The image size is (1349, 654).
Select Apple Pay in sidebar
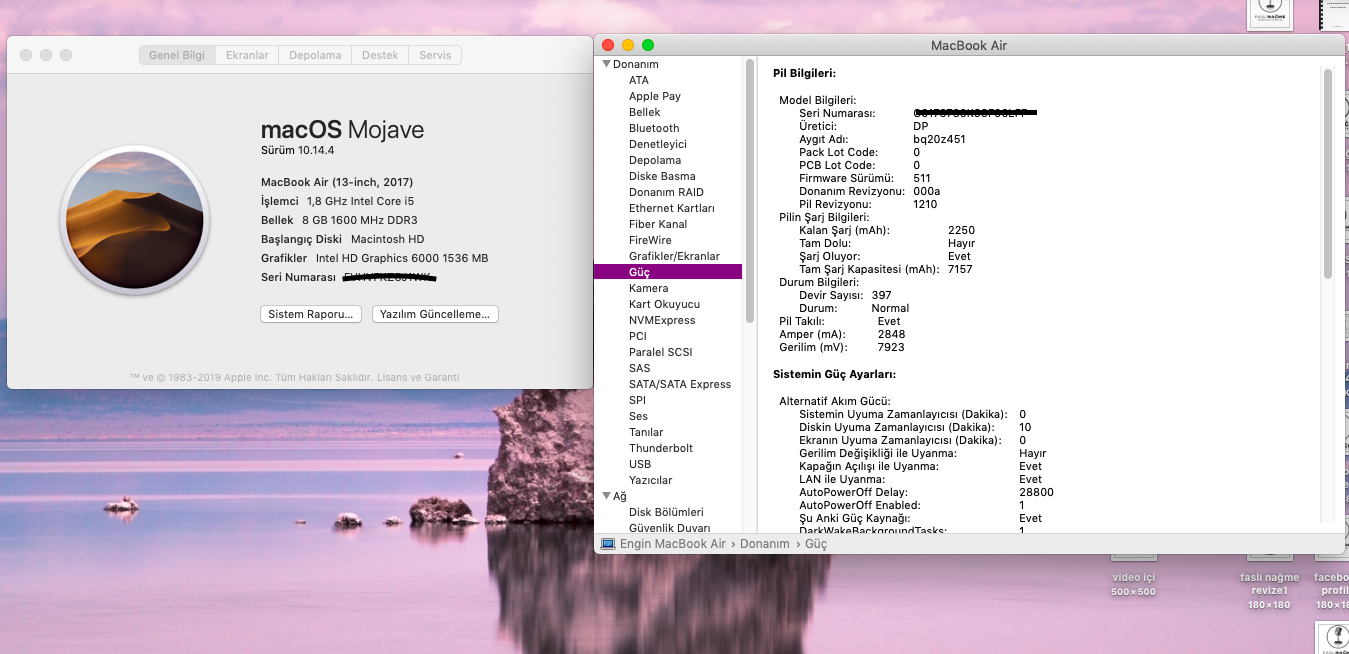(x=655, y=96)
